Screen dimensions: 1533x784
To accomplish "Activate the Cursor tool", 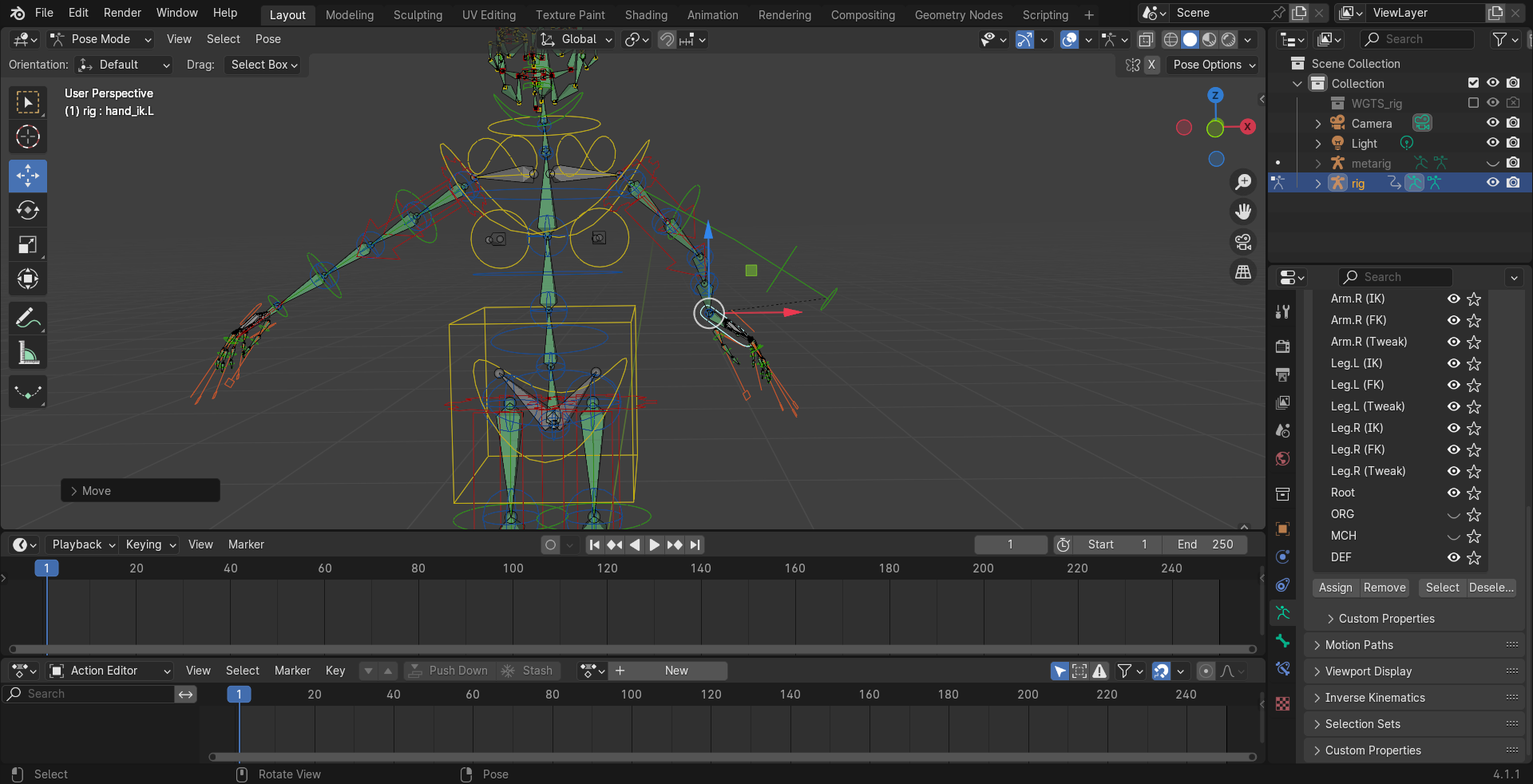I will pyautogui.click(x=28, y=137).
